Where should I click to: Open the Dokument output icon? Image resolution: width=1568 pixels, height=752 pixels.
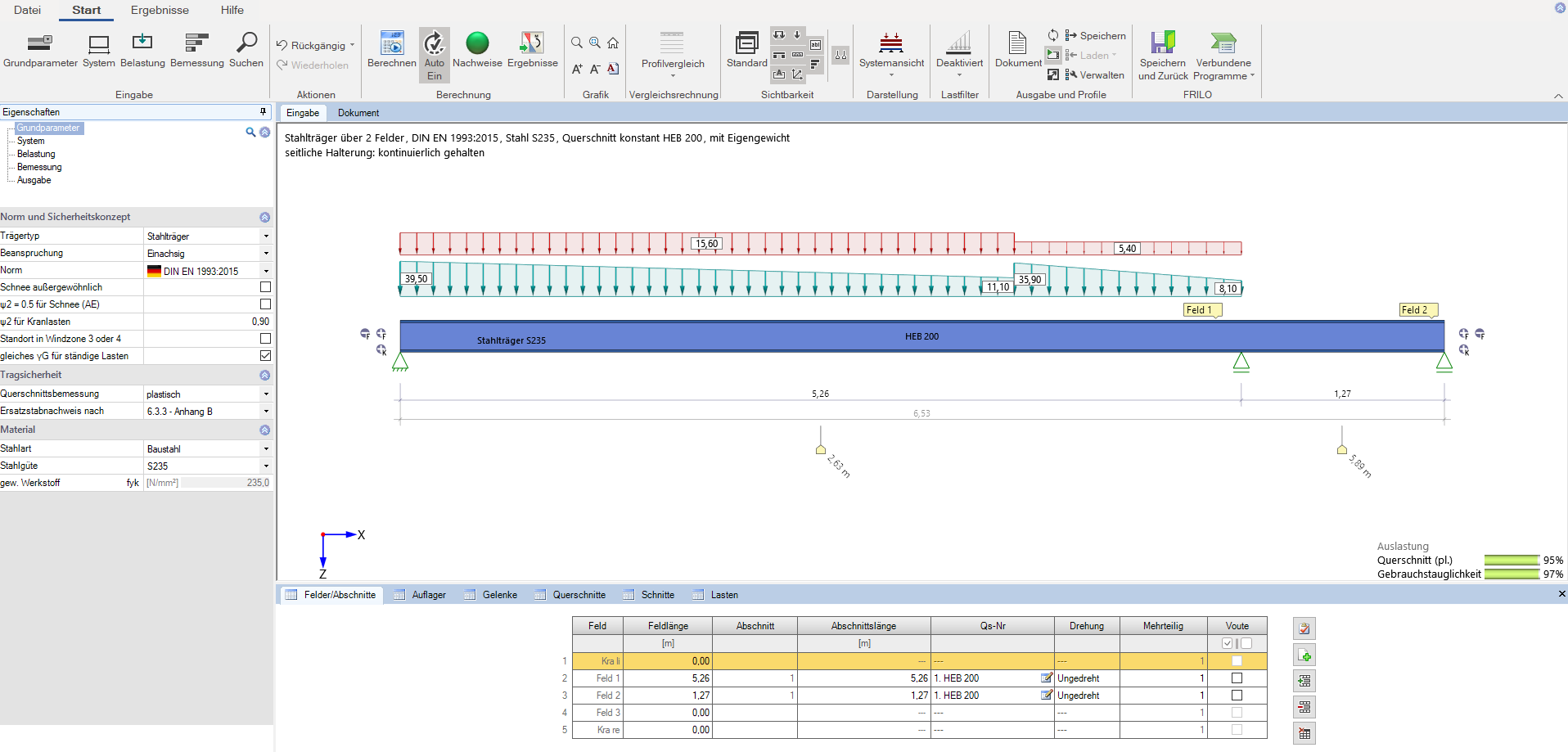1017,43
